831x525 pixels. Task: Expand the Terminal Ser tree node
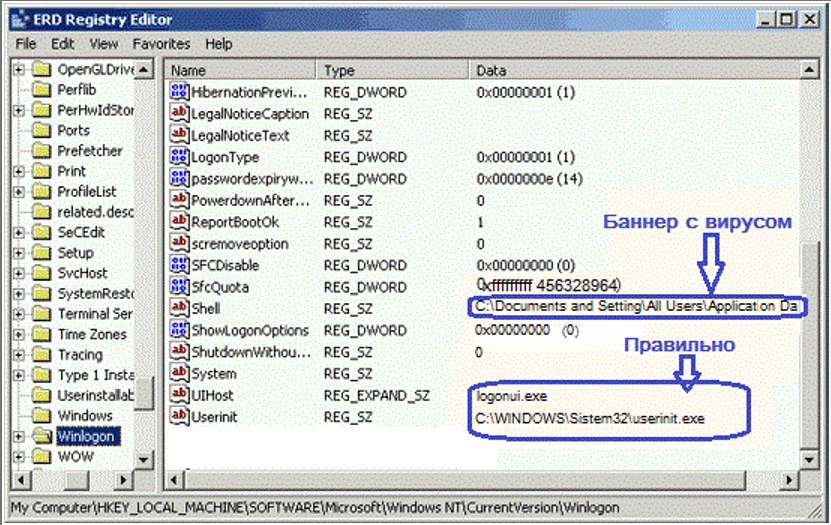[19, 314]
